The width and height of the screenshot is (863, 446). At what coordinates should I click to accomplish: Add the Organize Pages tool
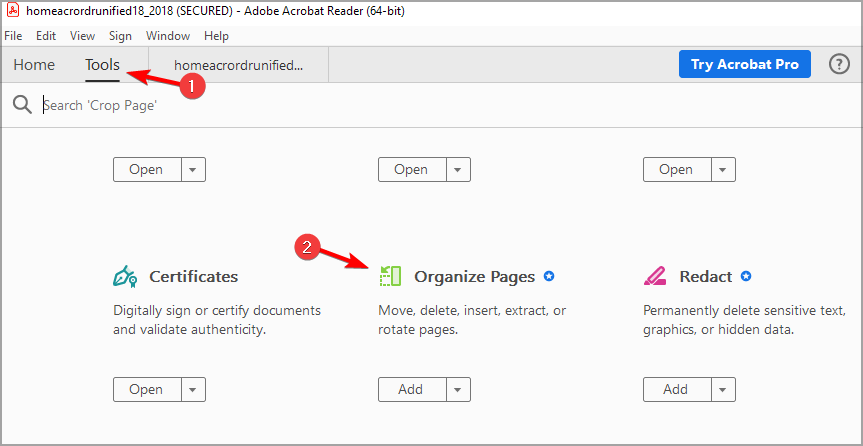(411, 389)
